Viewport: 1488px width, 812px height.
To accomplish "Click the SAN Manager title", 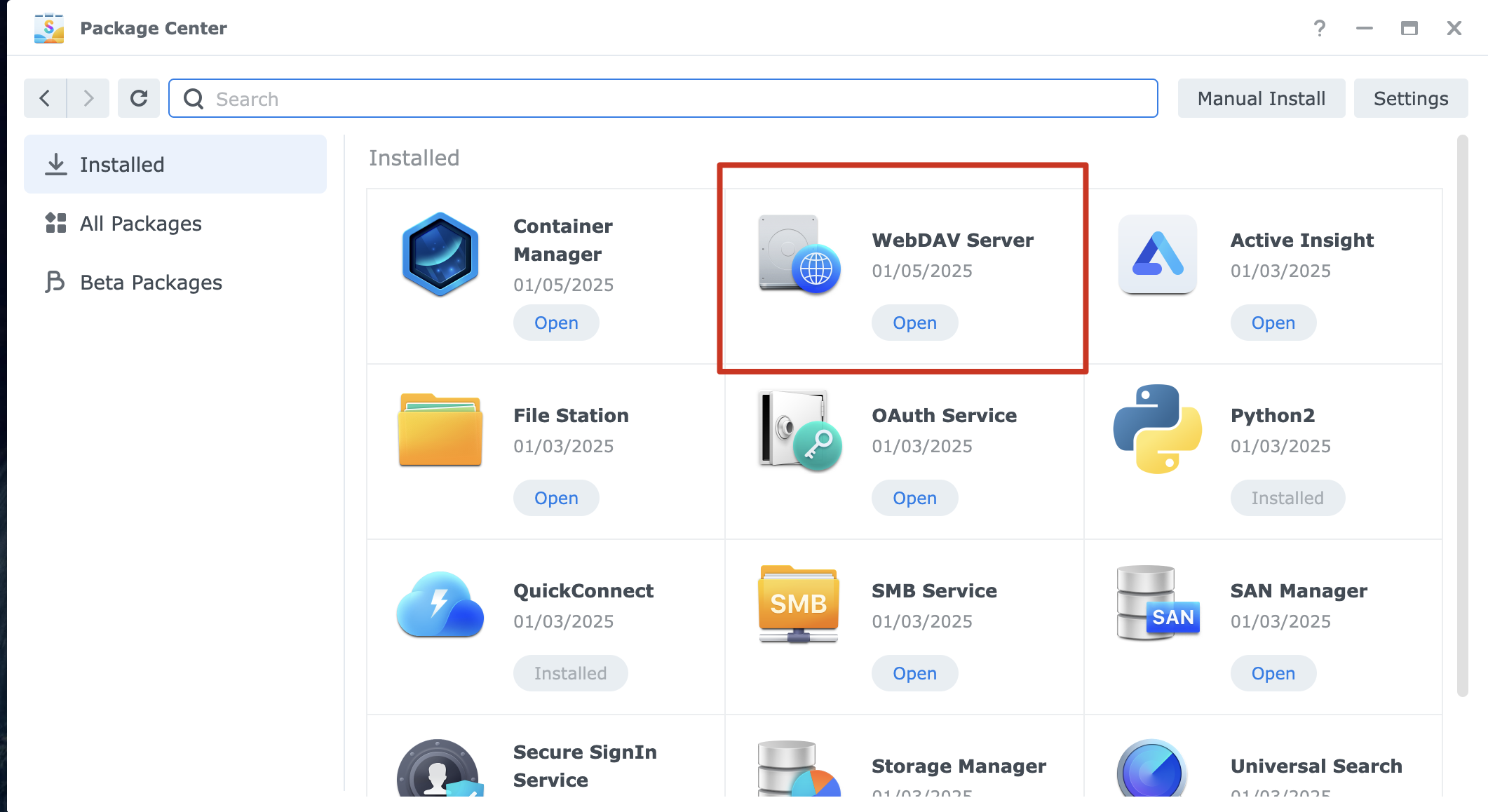I will pyautogui.click(x=1299, y=590).
